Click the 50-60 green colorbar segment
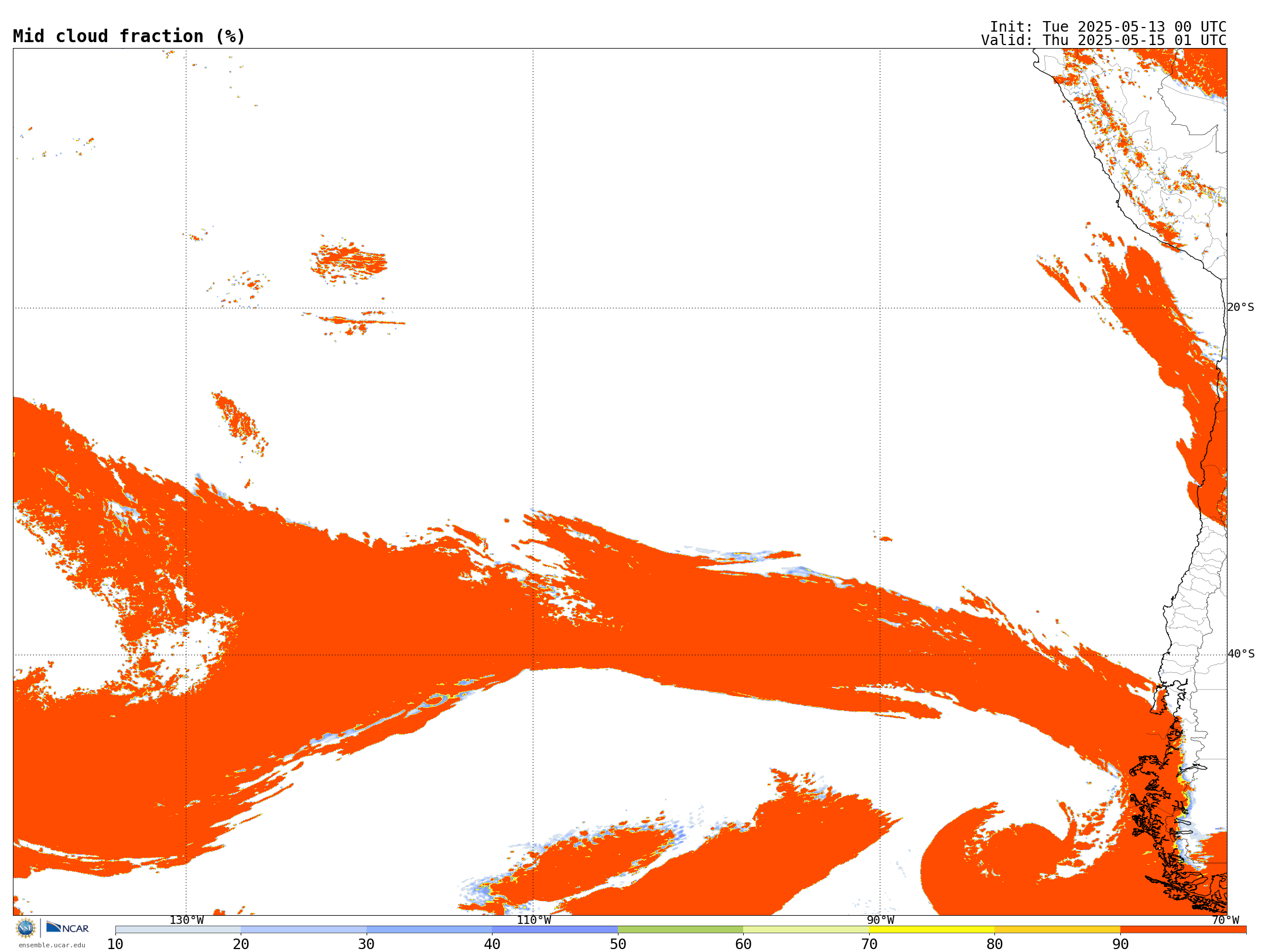 click(x=681, y=930)
